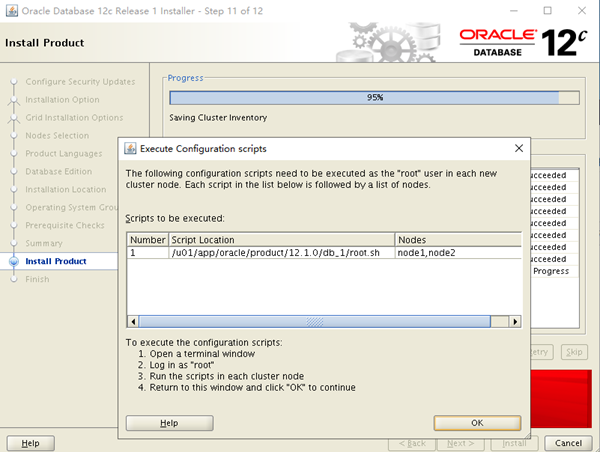Click the Next button in installer window
Image resolution: width=600 pixels, height=452 pixels.
[x=460, y=443]
